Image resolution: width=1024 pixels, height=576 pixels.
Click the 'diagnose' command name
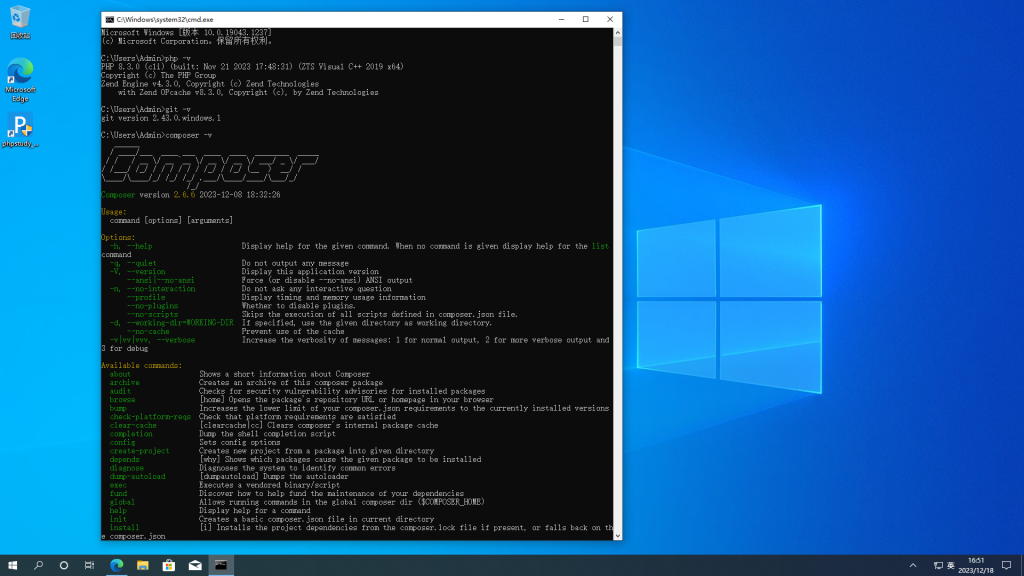coord(127,468)
